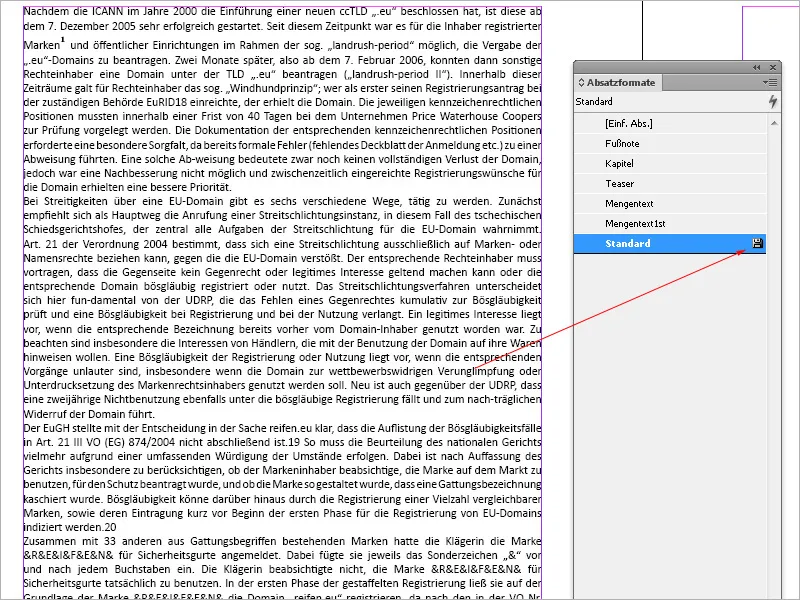The width and height of the screenshot is (800, 600).
Task: Open the Absatzformate panel flyout menu
Action: point(769,83)
